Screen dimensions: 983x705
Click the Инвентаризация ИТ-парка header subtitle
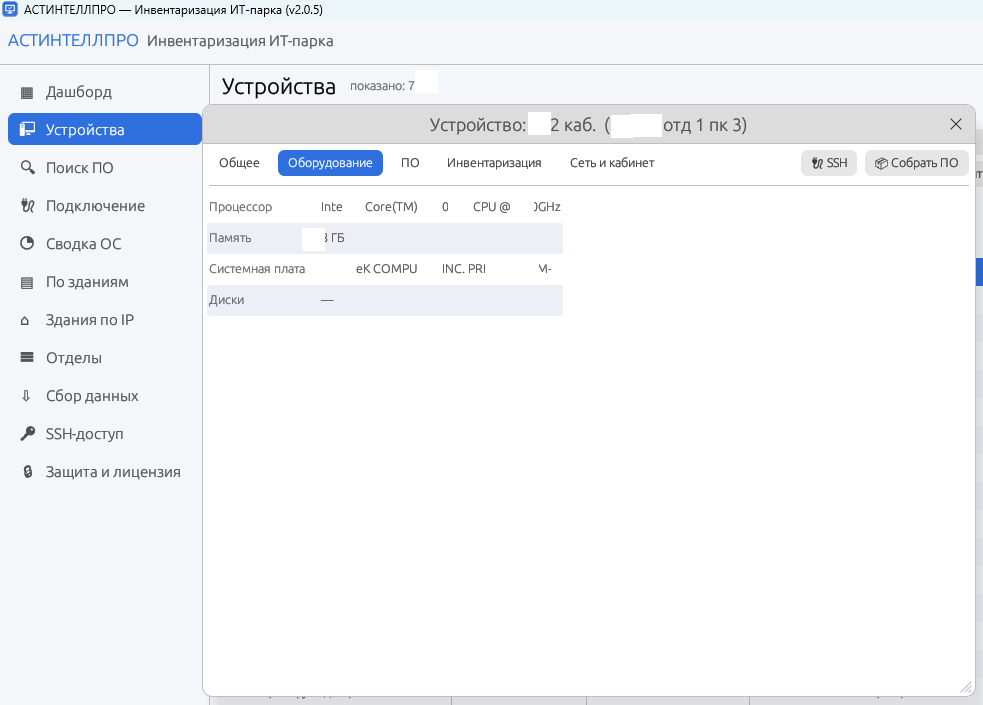[240, 41]
